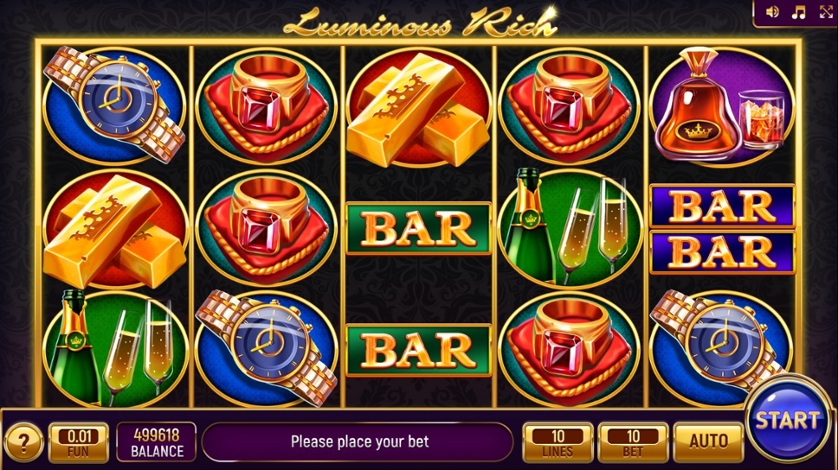Spin the reels with START button
838x470 pixels.
coord(787,419)
